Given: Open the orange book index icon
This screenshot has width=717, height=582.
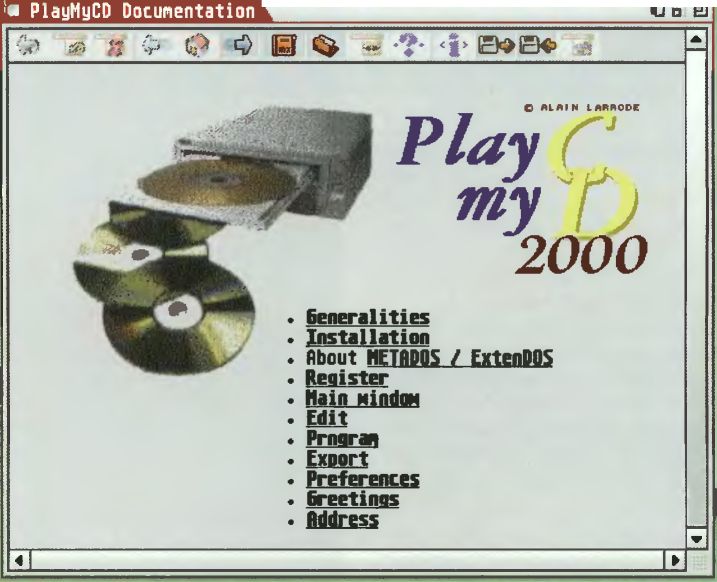Looking at the screenshot, I should click(x=282, y=45).
